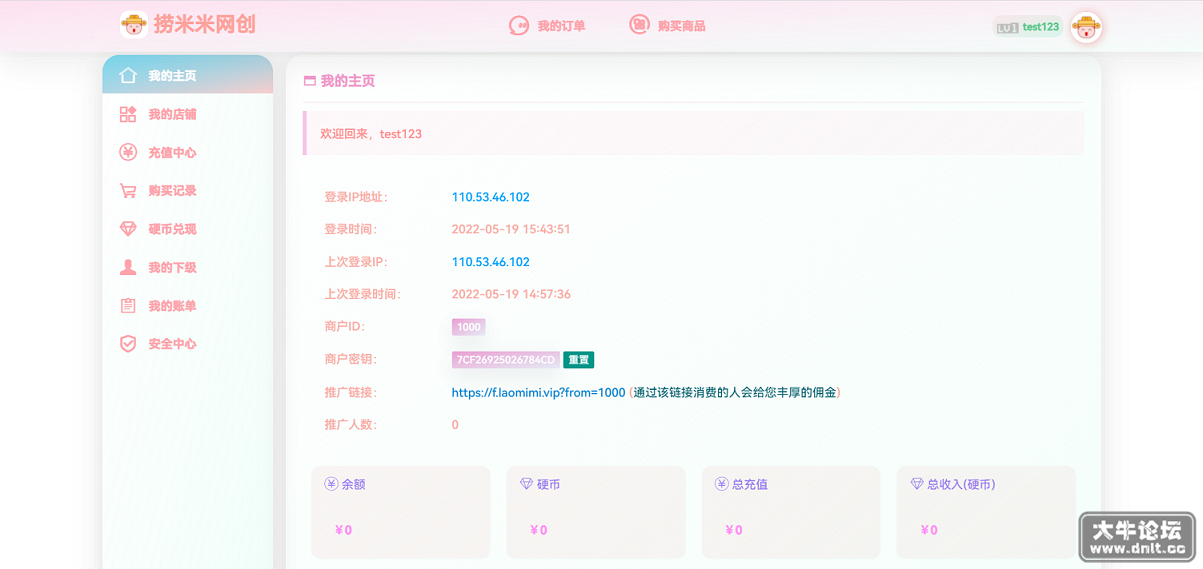Viewport: 1203px width, 569px height.
Task: Click the bill icon beside 我的账单
Action: (x=128, y=305)
